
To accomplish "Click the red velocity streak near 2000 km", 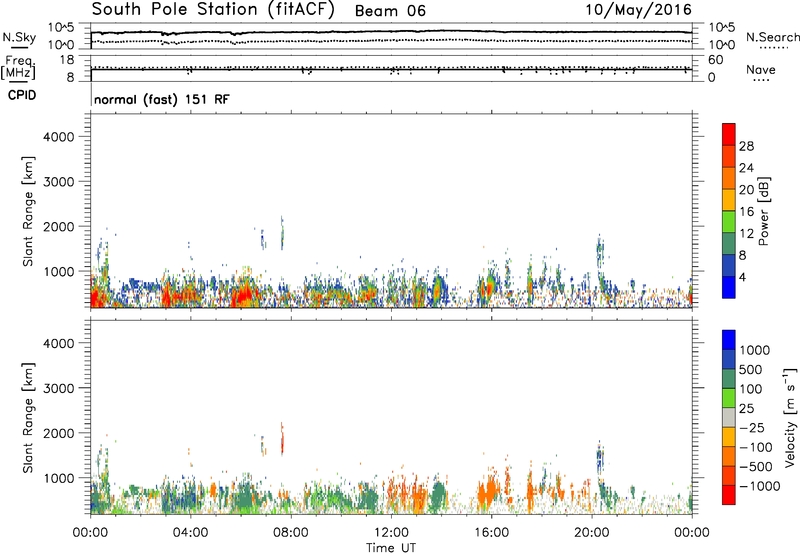I will coord(282,439).
